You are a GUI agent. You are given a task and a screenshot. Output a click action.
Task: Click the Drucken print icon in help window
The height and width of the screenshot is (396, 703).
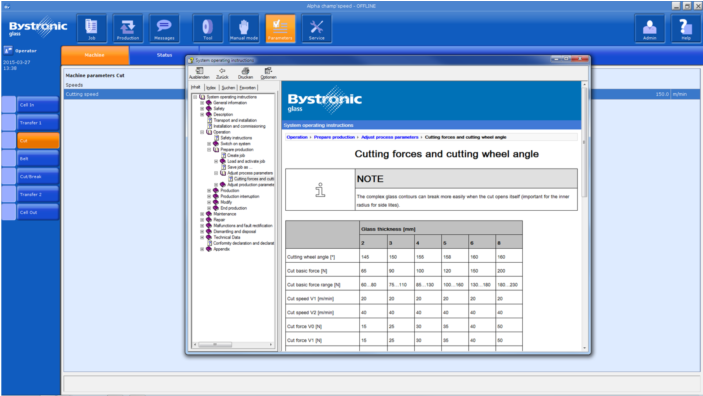pos(245,73)
